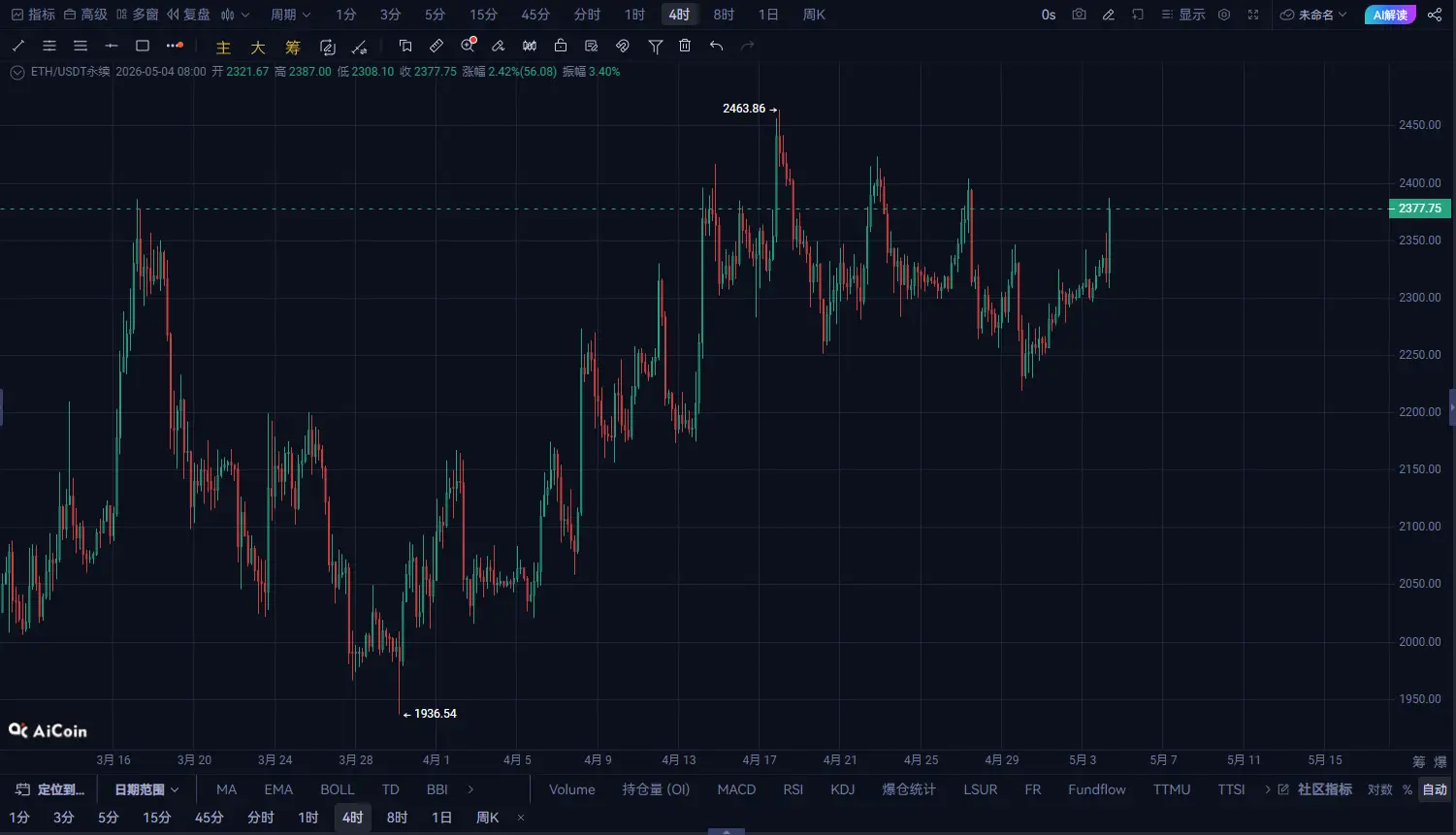This screenshot has height=835, width=1456.
Task: Click the trash icon to delete drawings
Action: pos(685,46)
